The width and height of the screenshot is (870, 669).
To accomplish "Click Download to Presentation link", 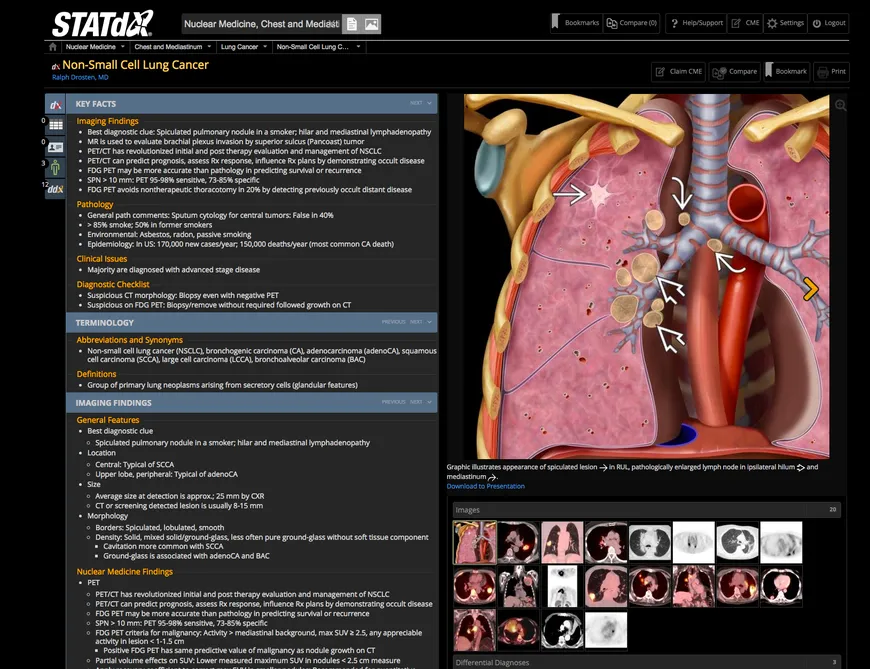I will (x=485, y=486).
